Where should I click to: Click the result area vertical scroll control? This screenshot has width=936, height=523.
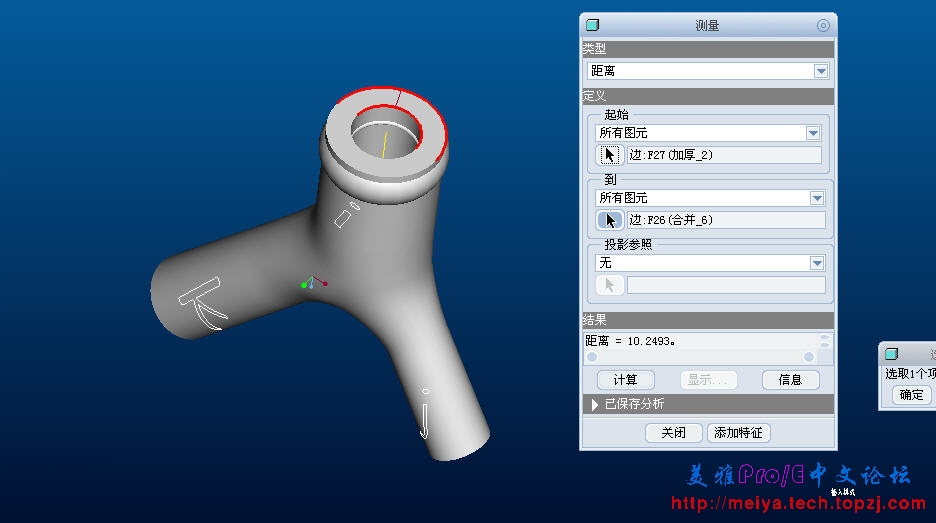point(825,341)
